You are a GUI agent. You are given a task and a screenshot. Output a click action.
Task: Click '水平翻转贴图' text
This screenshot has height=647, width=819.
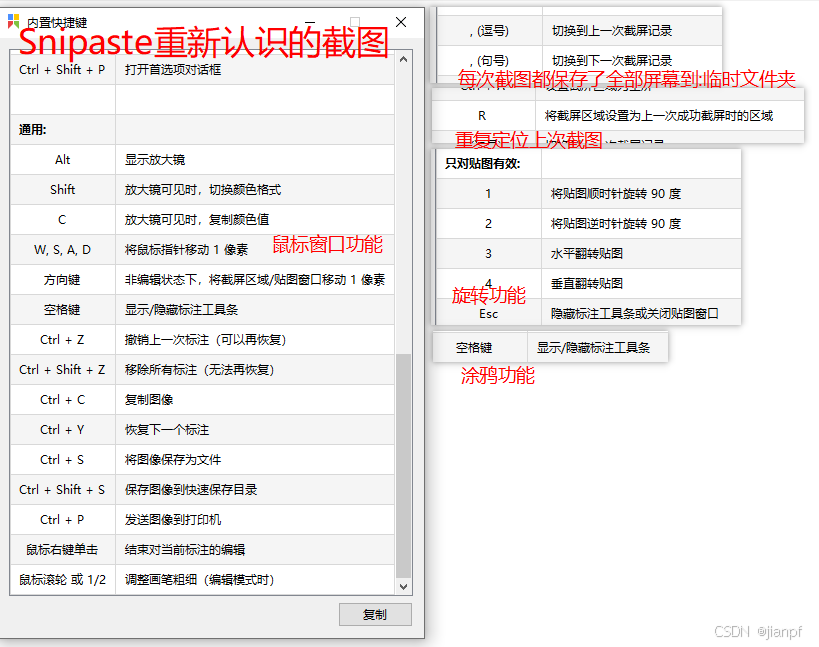587,254
